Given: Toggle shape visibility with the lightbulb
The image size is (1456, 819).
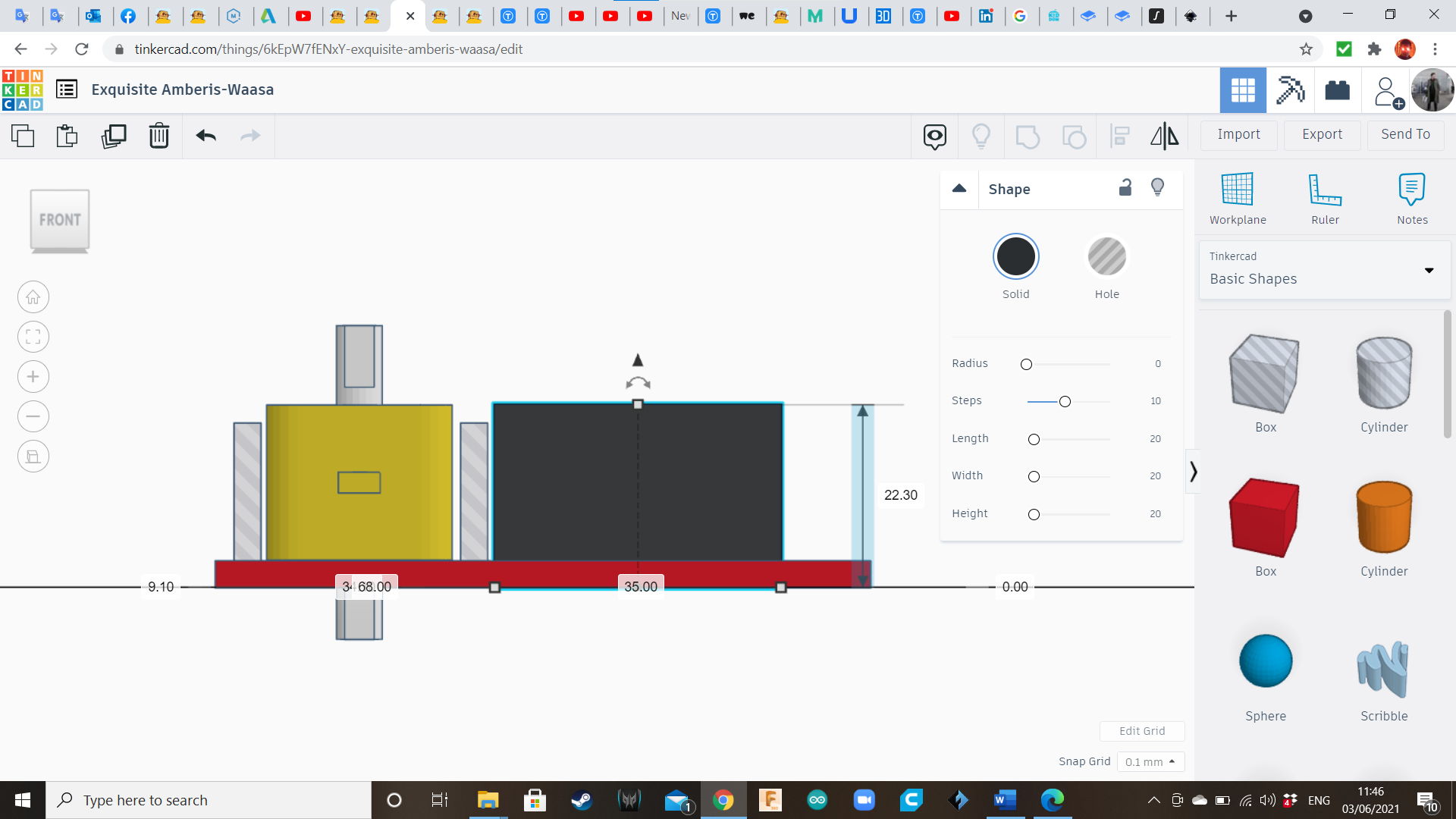Looking at the screenshot, I should coord(1157,187).
